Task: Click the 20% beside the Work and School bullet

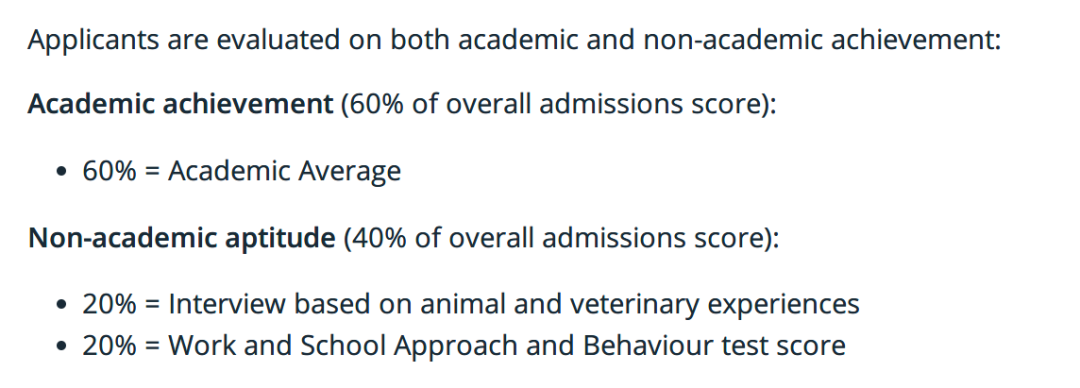Action: pyautogui.click(x=110, y=345)
